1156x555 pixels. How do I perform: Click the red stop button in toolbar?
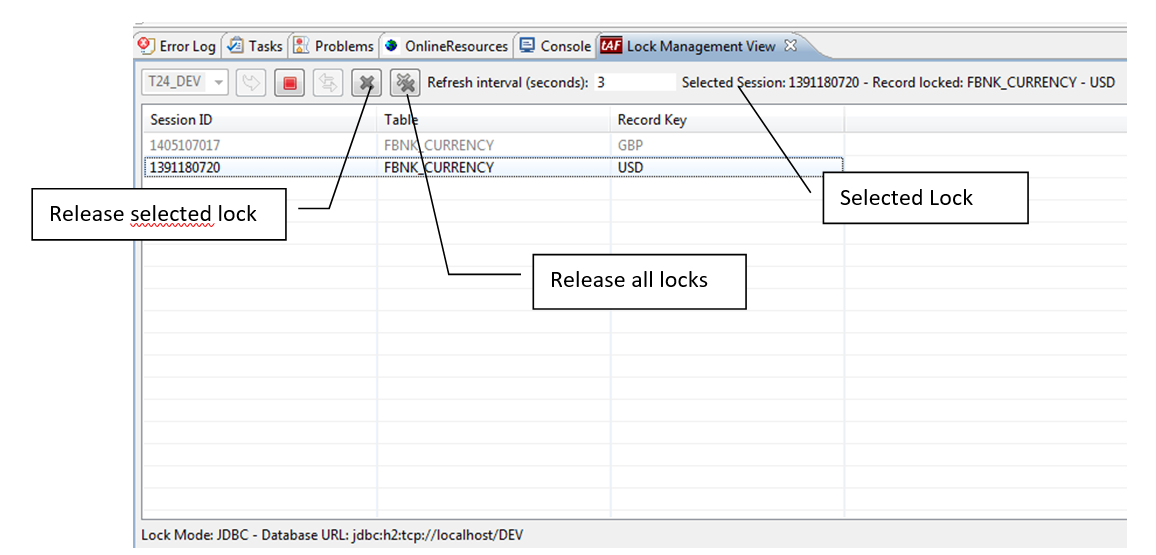(x=289, y=84)
